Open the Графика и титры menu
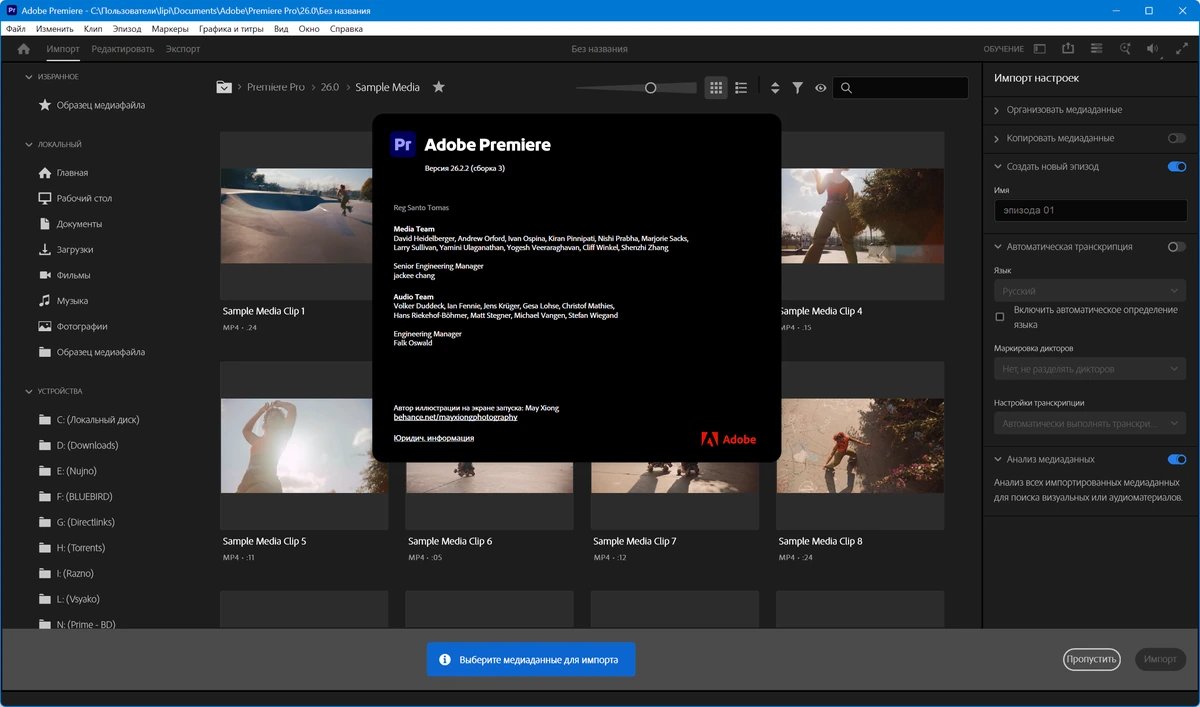The image size is (1200, 707). pyautogui.click(x=231, y=29)
